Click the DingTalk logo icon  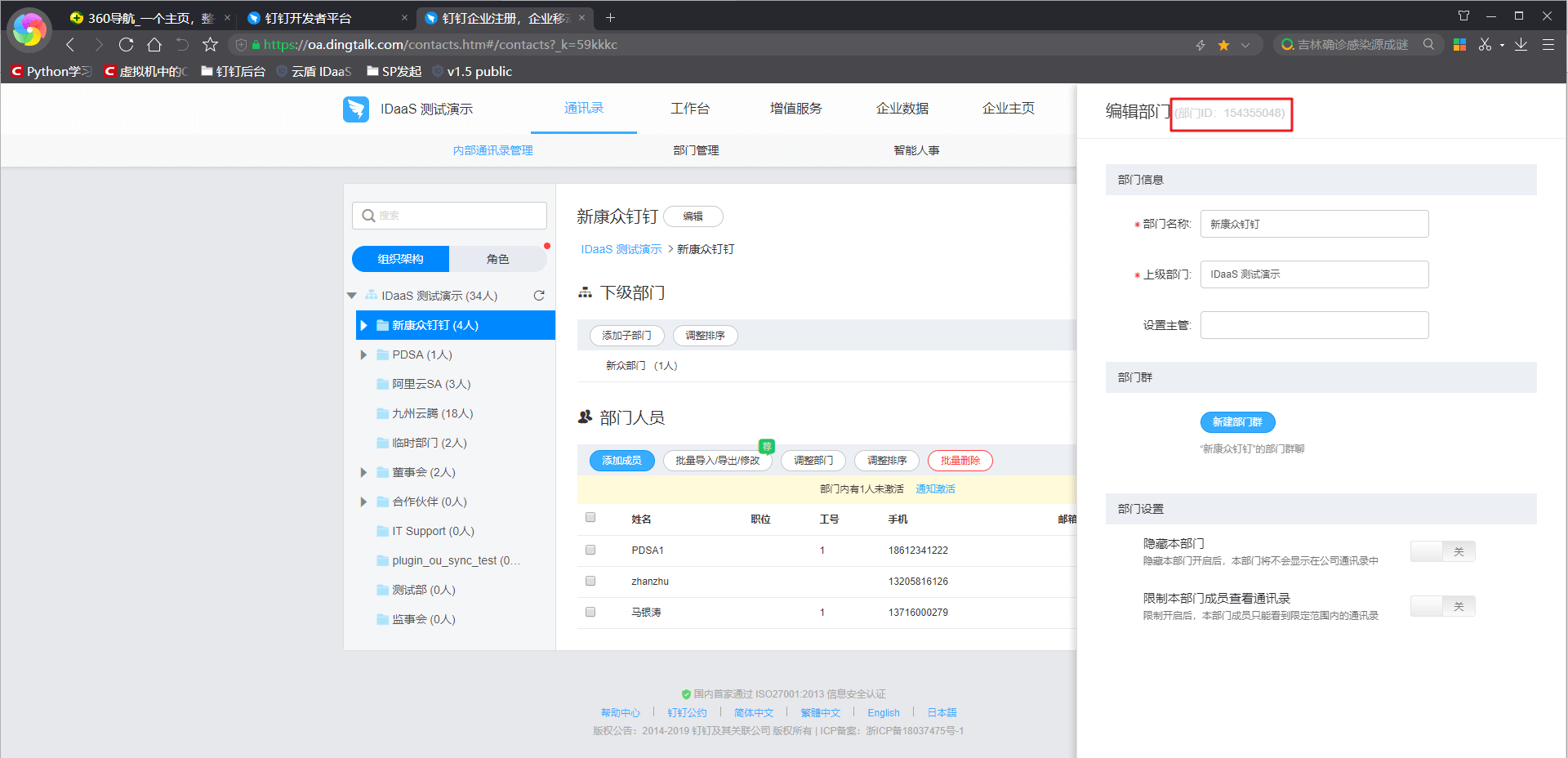(356, 109)
